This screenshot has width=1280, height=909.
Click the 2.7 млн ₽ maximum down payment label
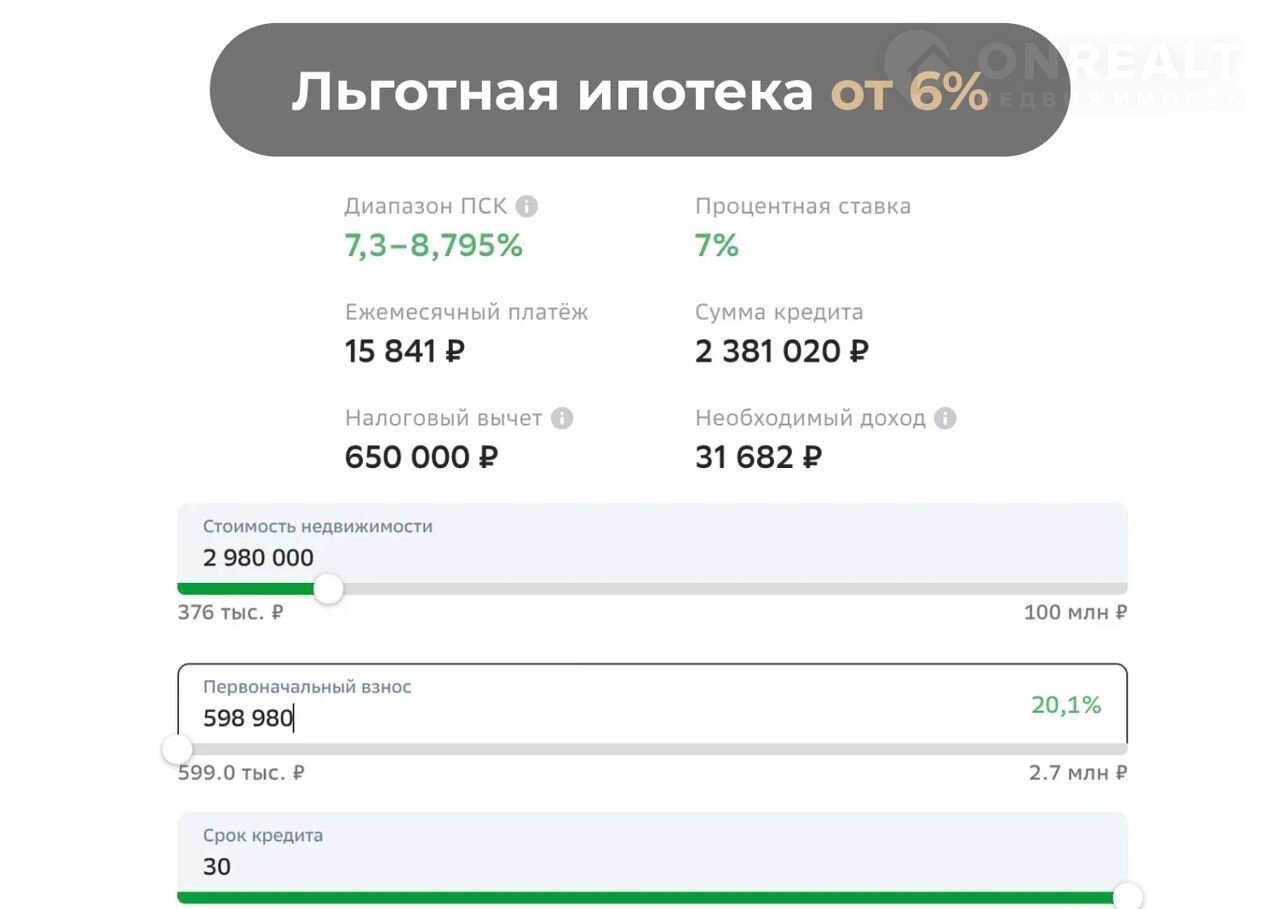click(x=1078, y=773)
